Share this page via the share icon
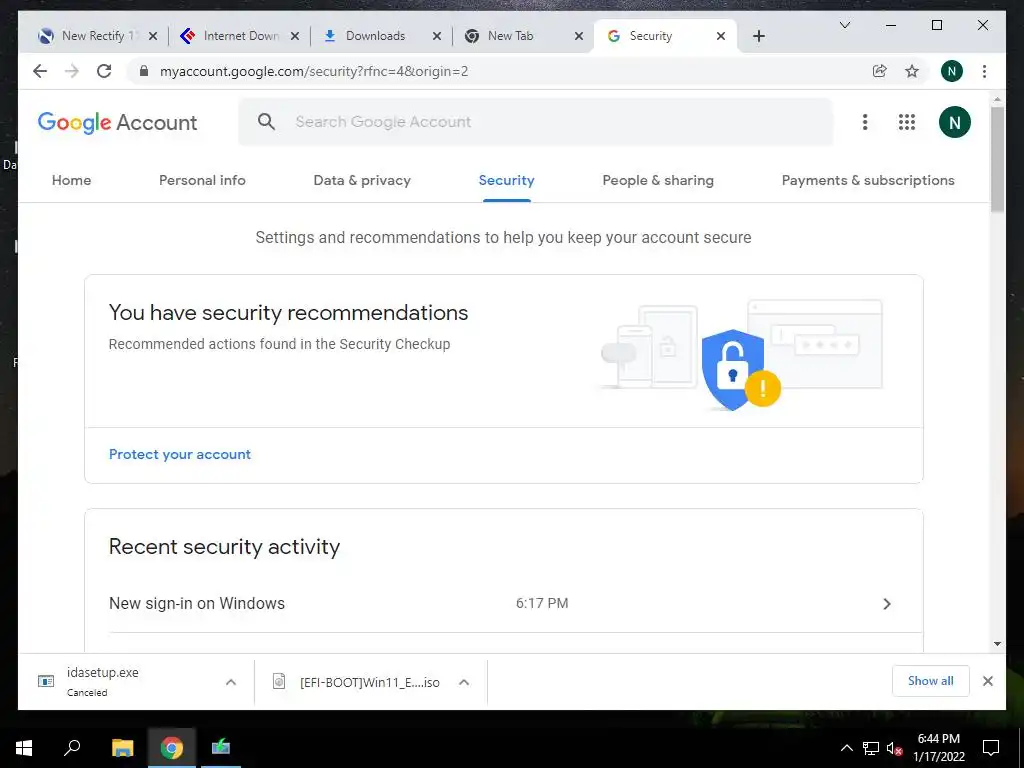1024x768 pixels. click(x=880, y=71)
